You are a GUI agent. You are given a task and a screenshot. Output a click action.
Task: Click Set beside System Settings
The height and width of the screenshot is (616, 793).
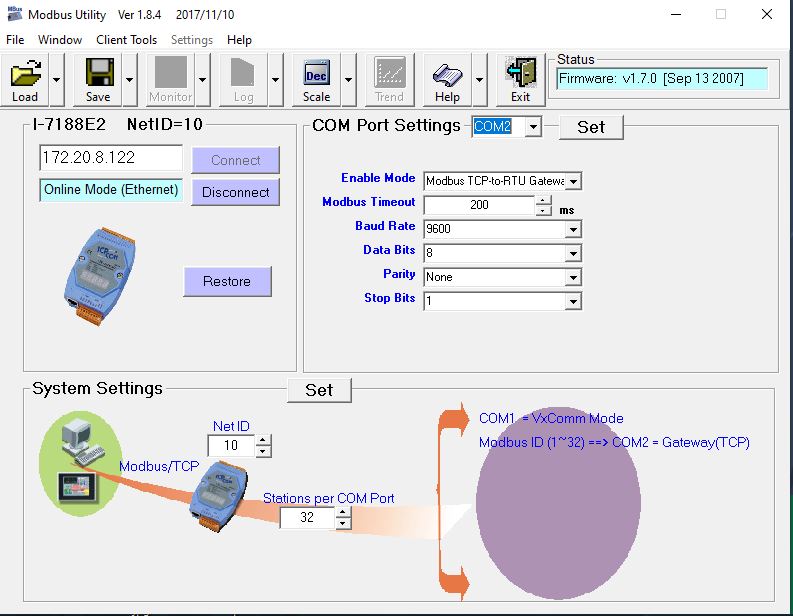pos(319,390)
